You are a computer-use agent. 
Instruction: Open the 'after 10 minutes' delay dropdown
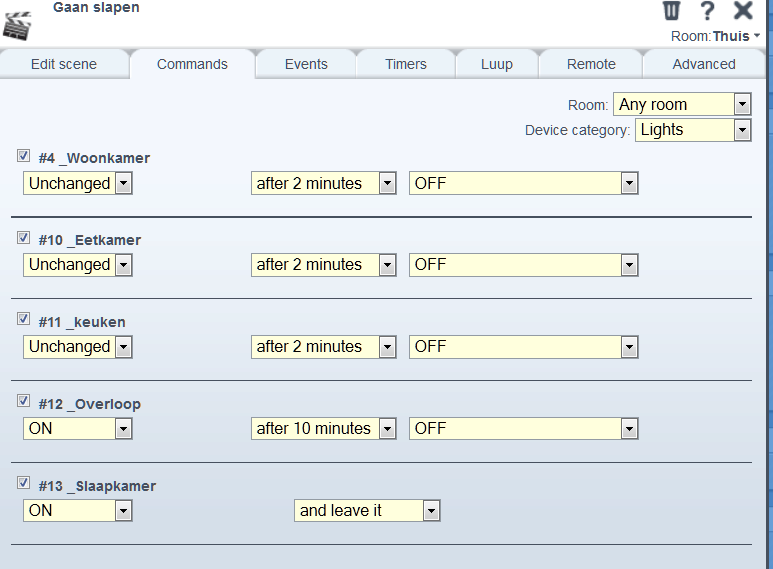click(x=323, y=428)
